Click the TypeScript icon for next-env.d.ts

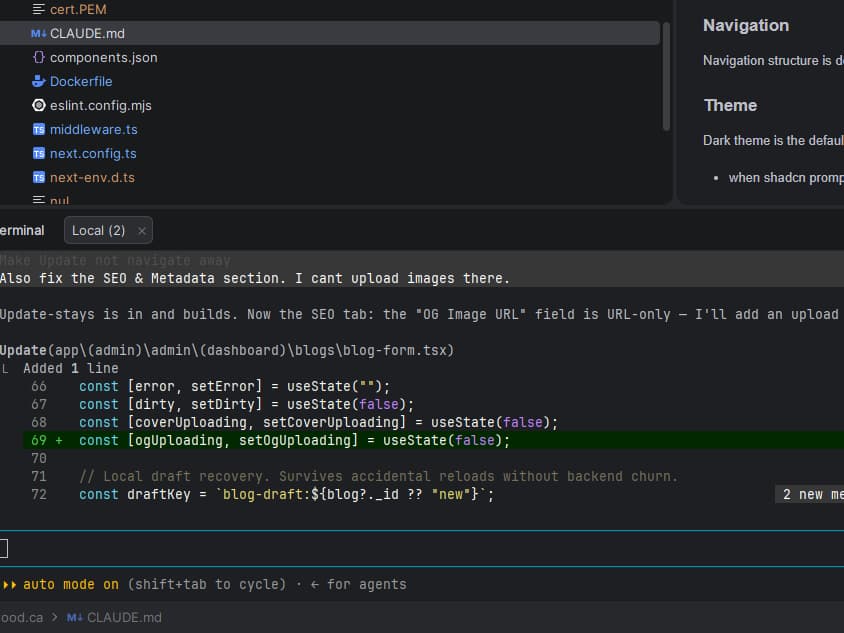coord(39,178)
